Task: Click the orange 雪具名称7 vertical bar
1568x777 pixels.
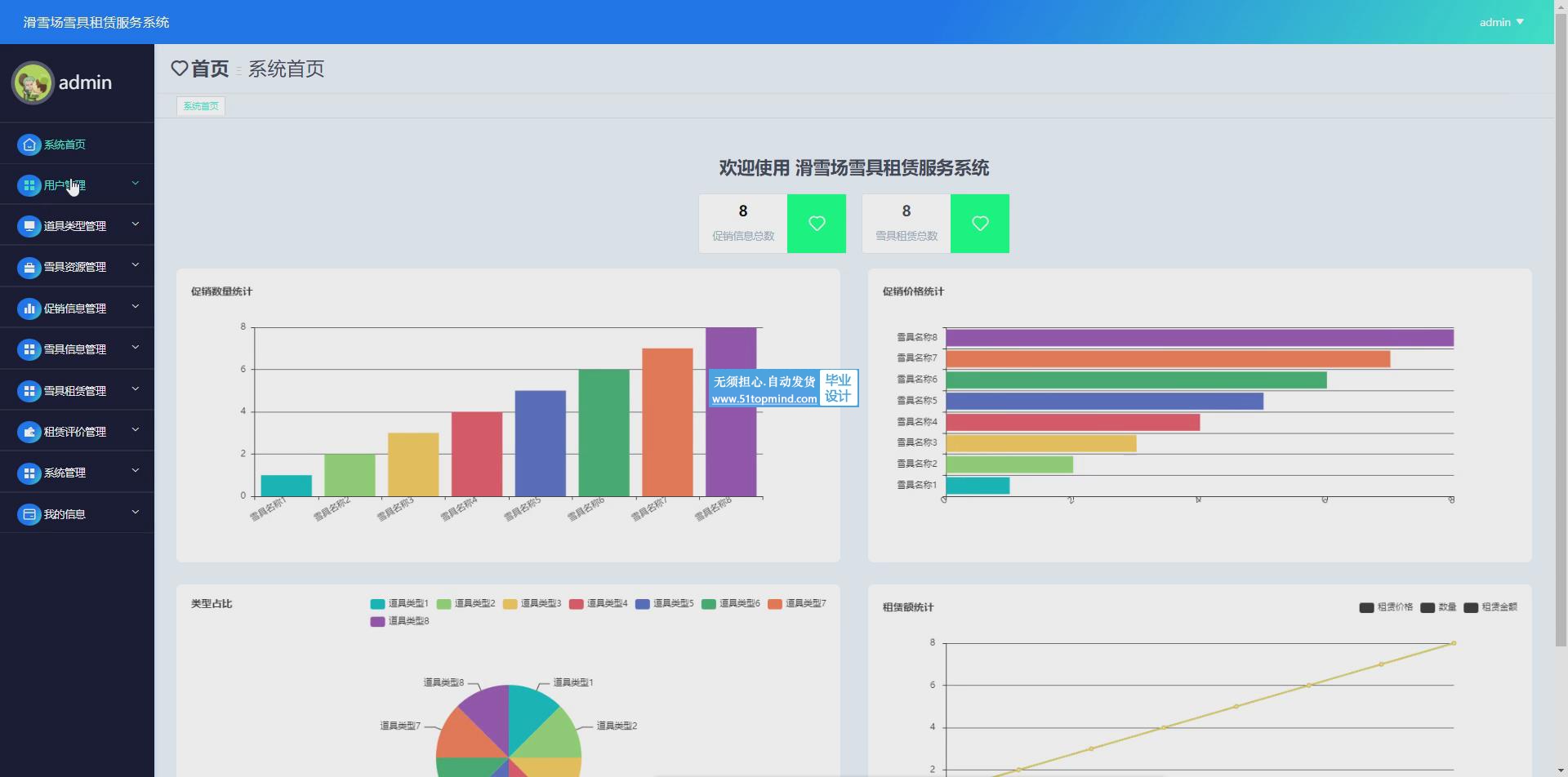Action: [667, 423]
